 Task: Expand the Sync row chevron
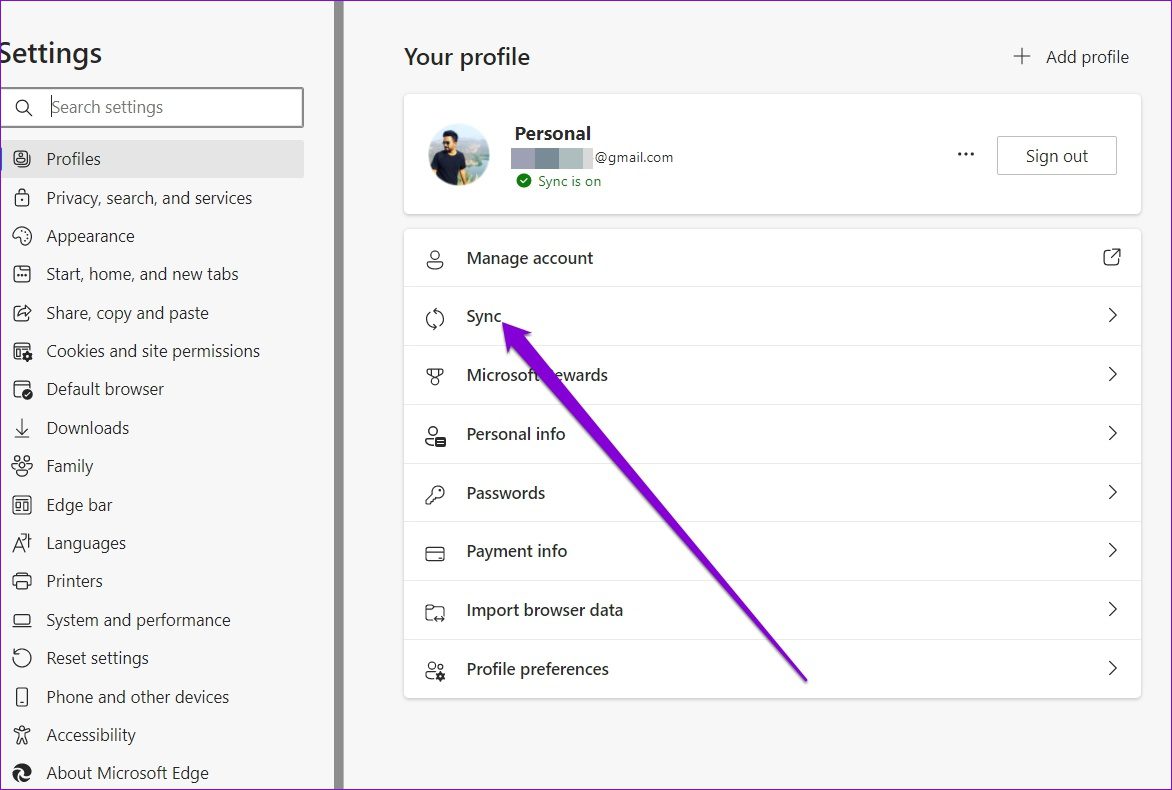(x=1112, y=315)
